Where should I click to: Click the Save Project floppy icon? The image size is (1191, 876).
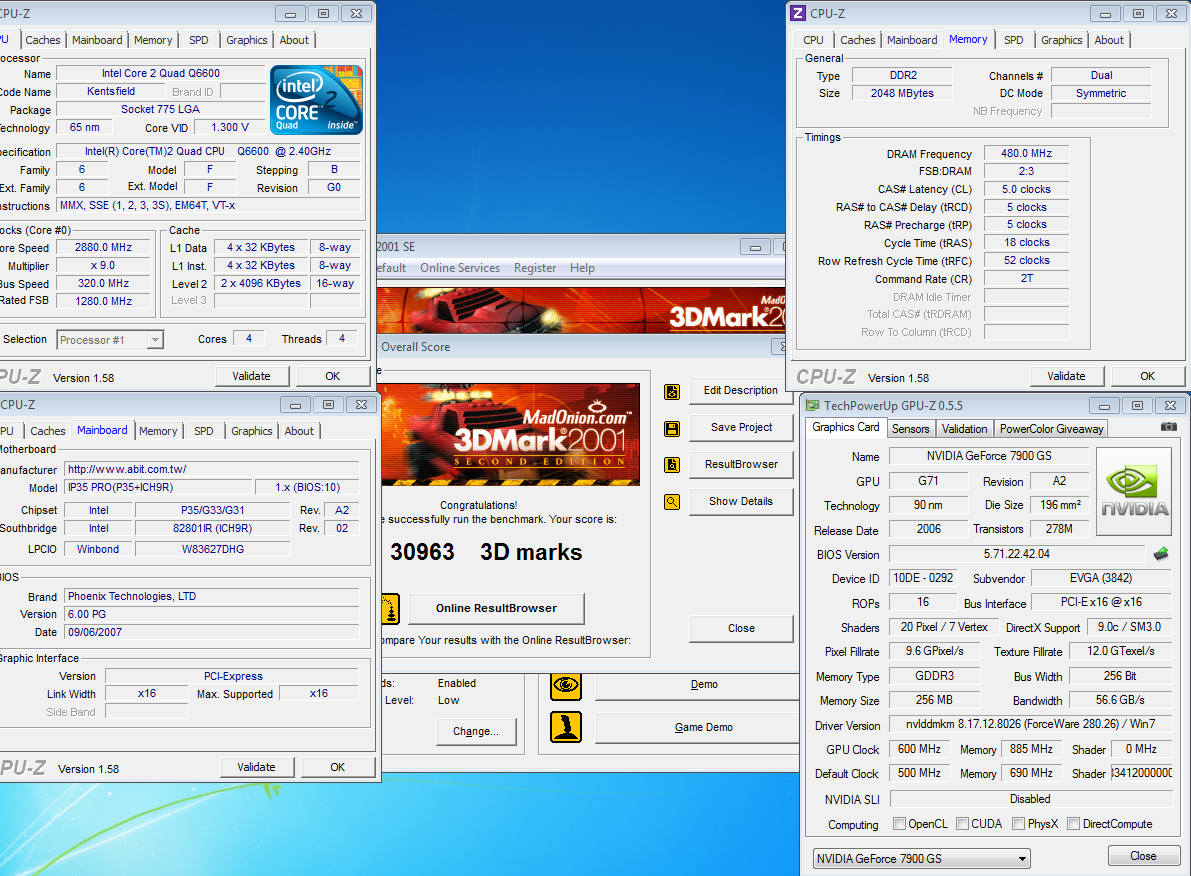pos(671,429)
